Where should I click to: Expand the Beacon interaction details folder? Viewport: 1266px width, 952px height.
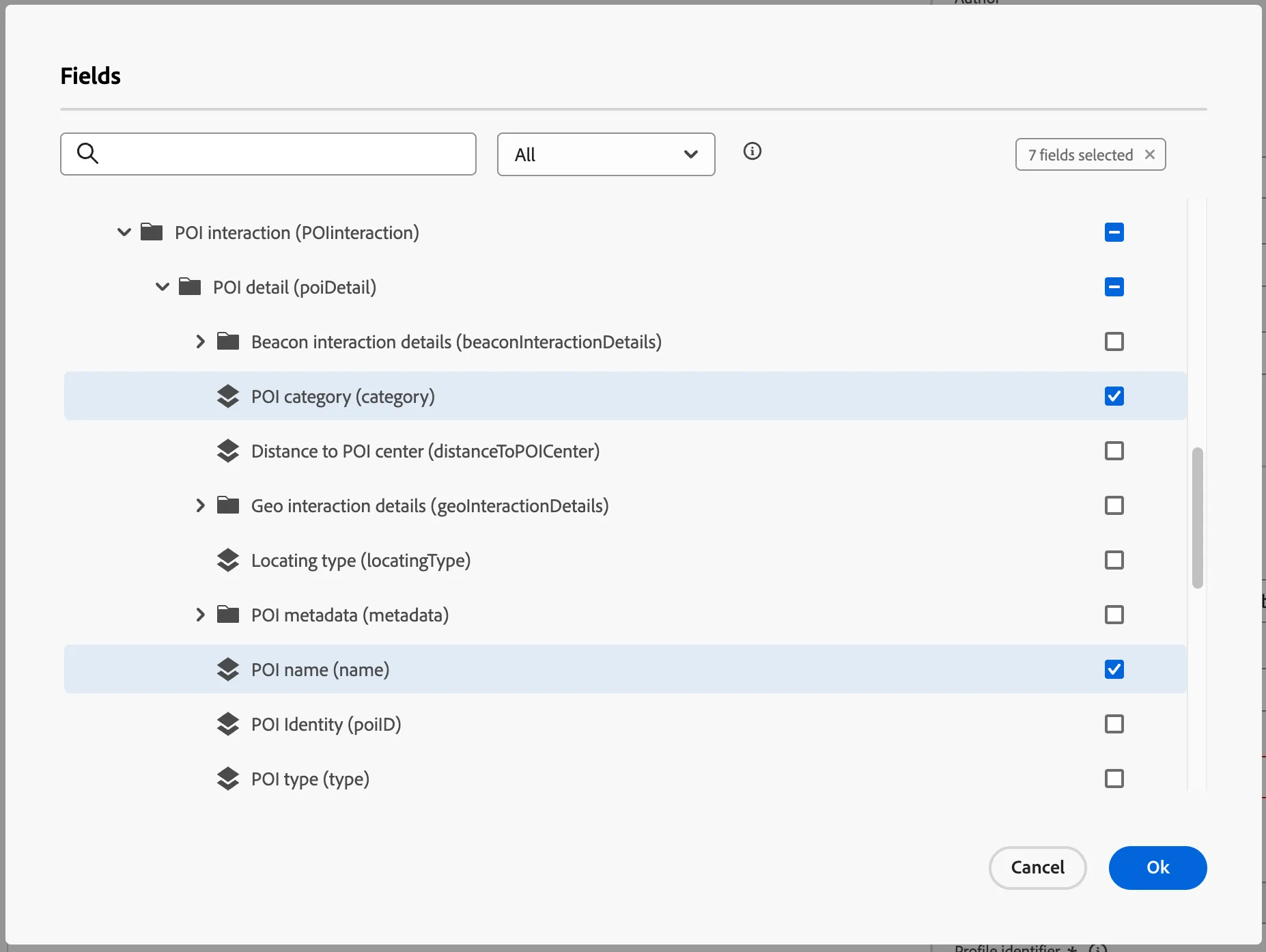(200, 341)
